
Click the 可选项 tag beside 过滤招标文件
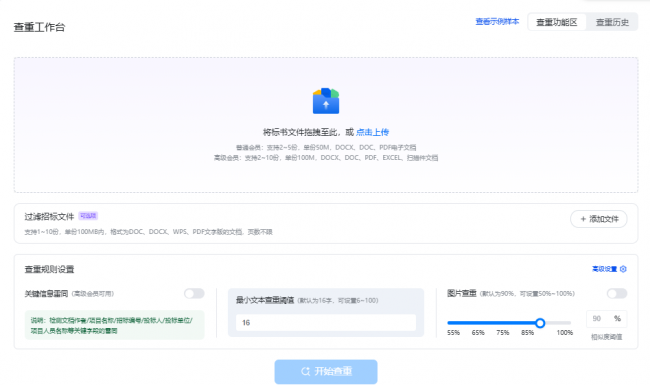click(88, 216)
